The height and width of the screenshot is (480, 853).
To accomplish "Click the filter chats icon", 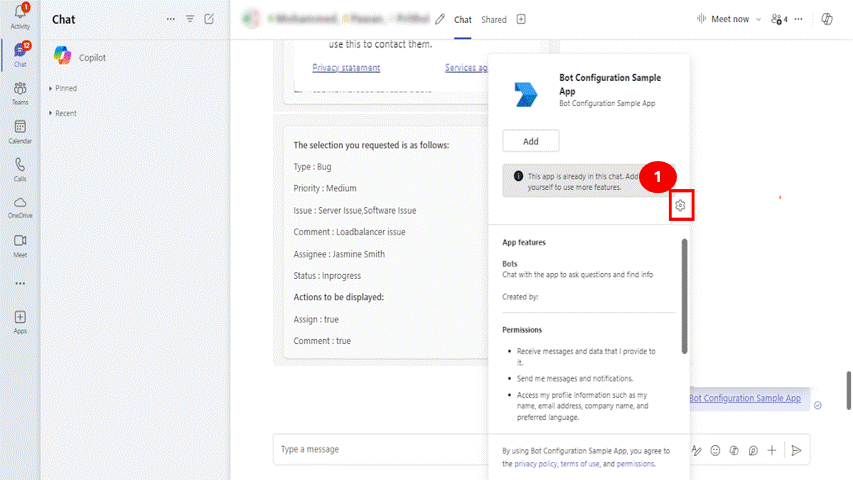I will (190, 19).
